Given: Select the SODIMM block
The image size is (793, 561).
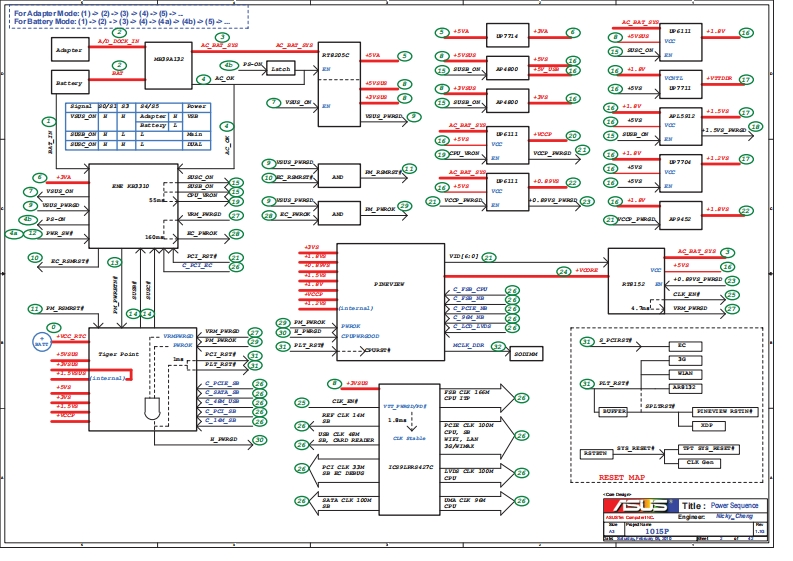Looking at the screenshot, I should tap(526, 354).
